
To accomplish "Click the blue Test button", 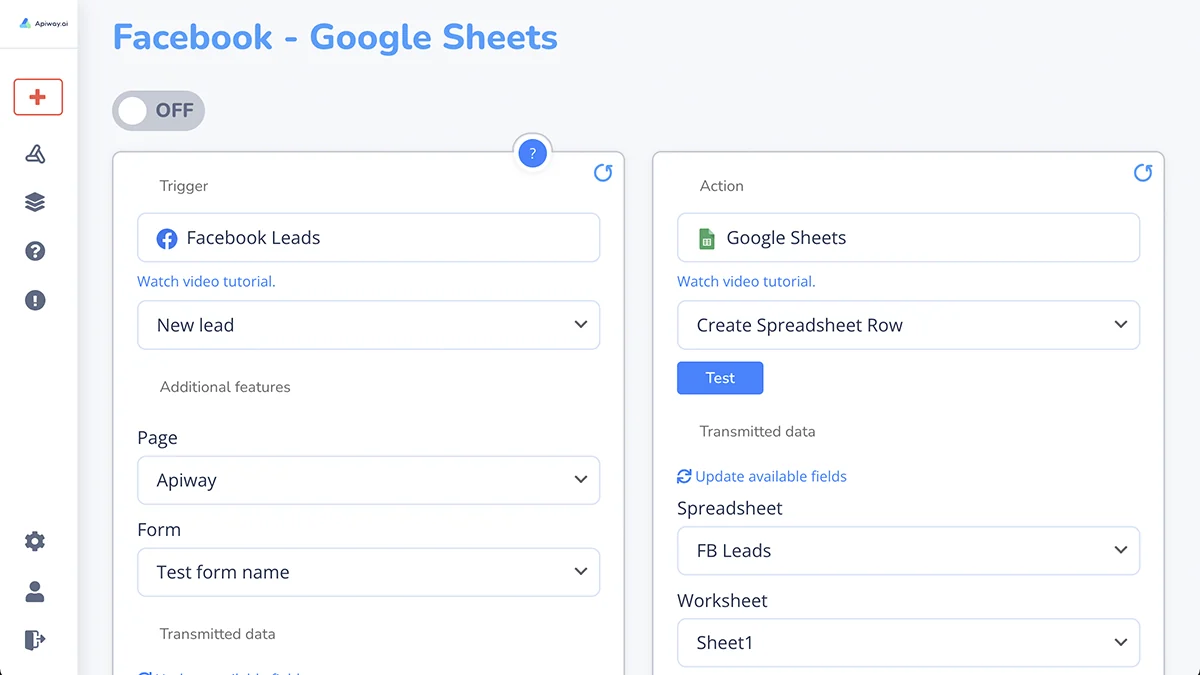I will (x=720, y=378).
